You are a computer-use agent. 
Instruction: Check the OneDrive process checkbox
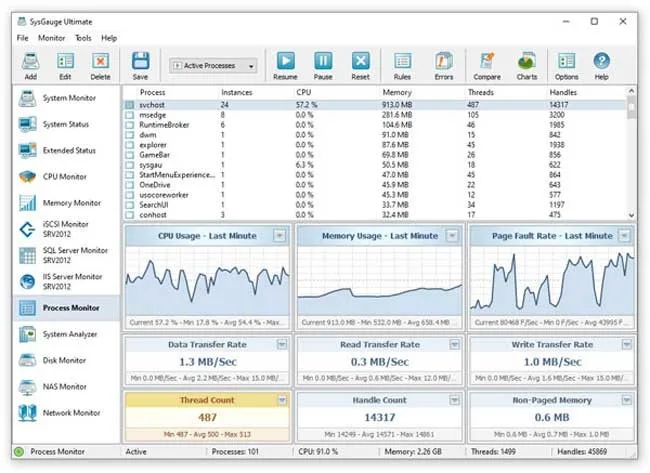click(130, 185)
